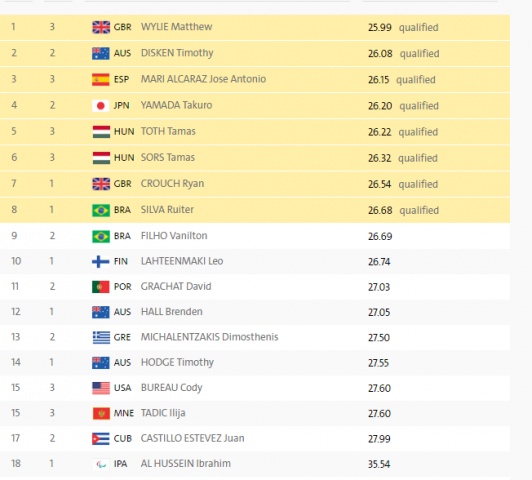
Task: Click FILHO Vanilton's name in row nine
Action: [174, 236]
